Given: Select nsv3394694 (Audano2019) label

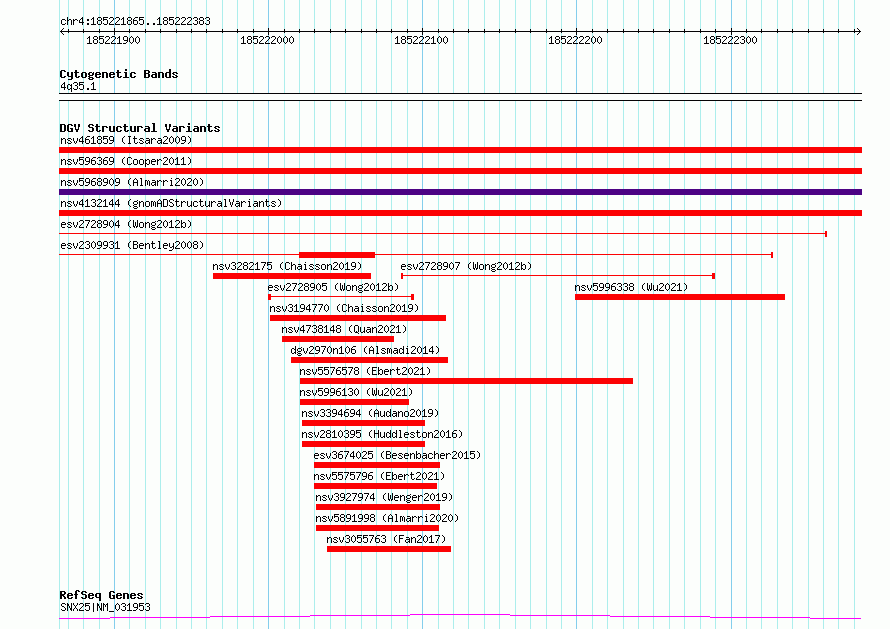Looking at the screenshot, I should (370, 413).
